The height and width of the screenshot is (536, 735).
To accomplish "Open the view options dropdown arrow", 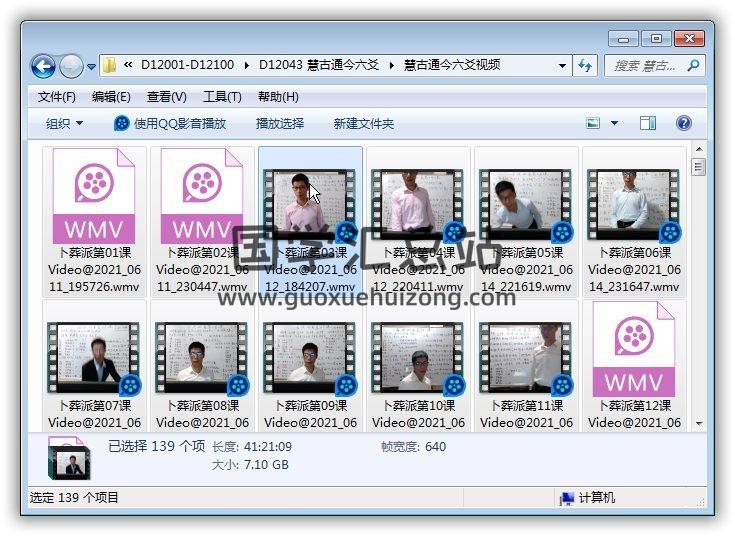I will coord(614,124).
